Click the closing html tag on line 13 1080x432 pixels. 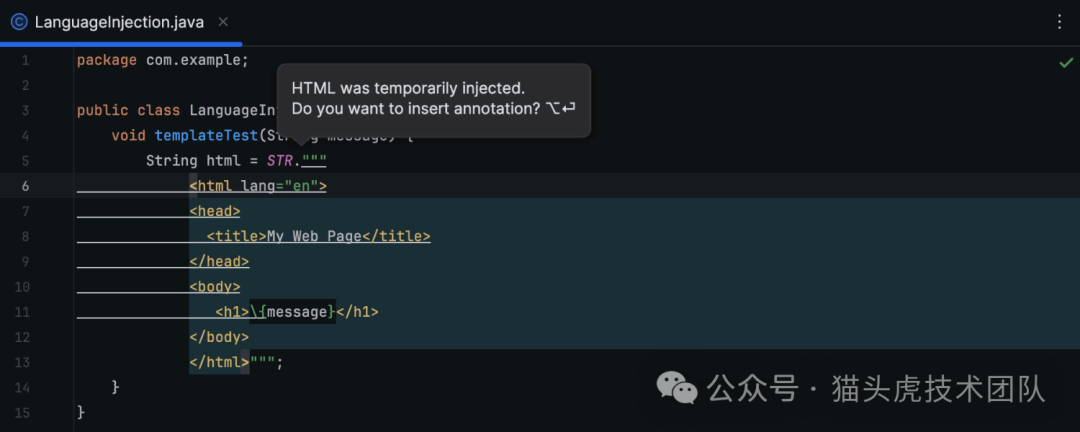[219, 362]
